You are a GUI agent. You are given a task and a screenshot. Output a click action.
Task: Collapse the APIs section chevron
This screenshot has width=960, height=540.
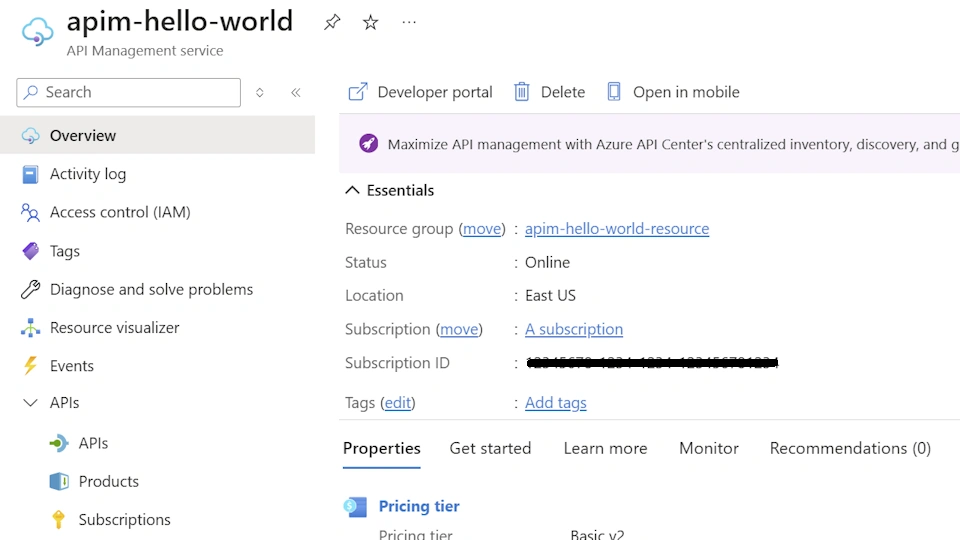tap(30, 403)
